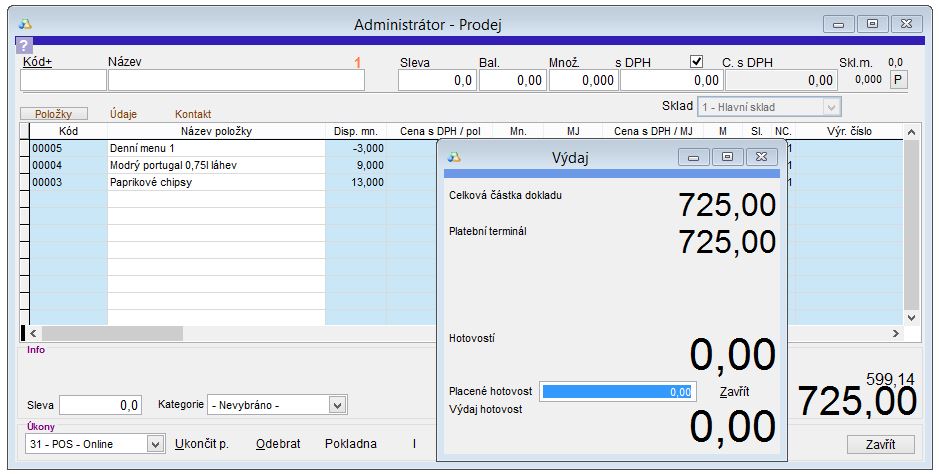Maximize the Administrátor - Prodej window
The width and height of the screenshot is (939, 474).
click(x=872, y=23)
